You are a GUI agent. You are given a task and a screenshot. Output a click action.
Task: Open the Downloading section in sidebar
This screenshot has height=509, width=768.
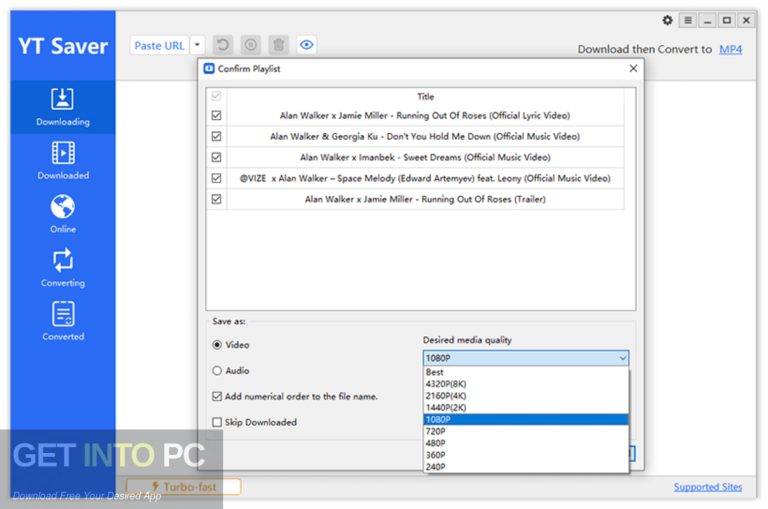click(63, 107)
